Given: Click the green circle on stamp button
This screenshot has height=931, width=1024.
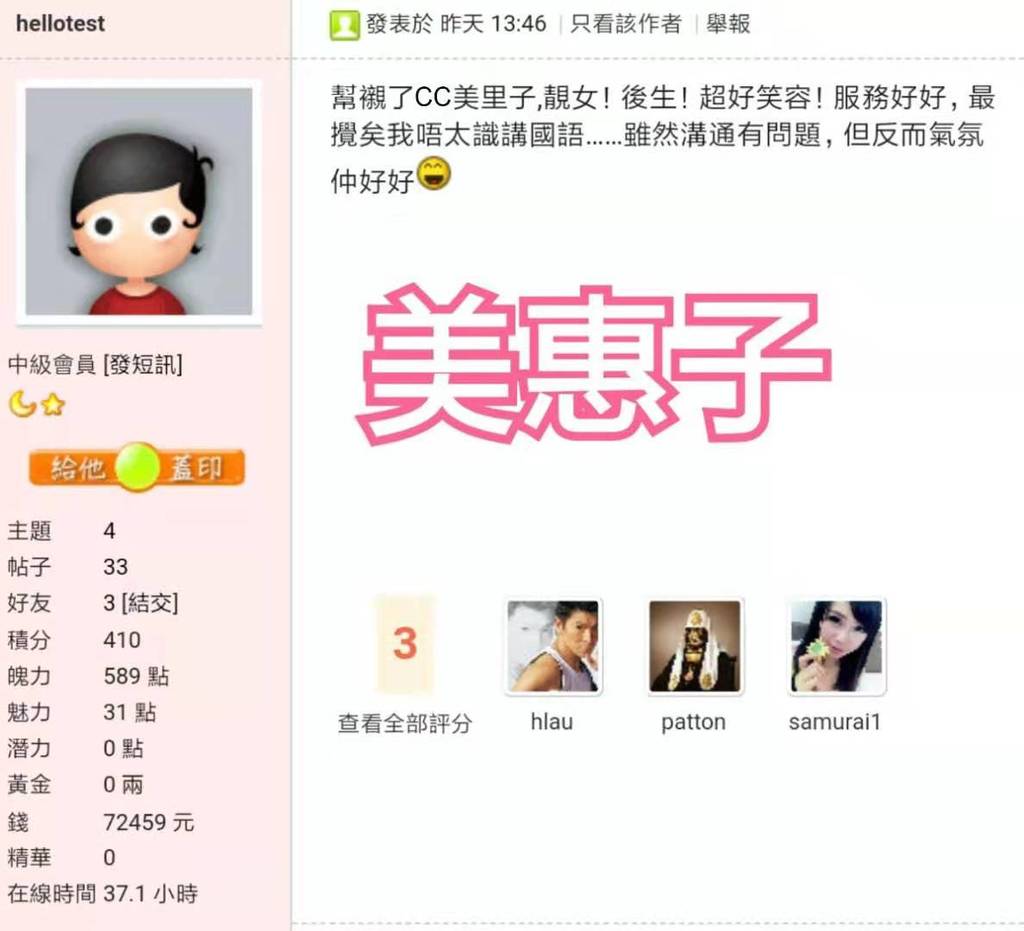Looking at the screenshot, I should [x=137, y=467].
